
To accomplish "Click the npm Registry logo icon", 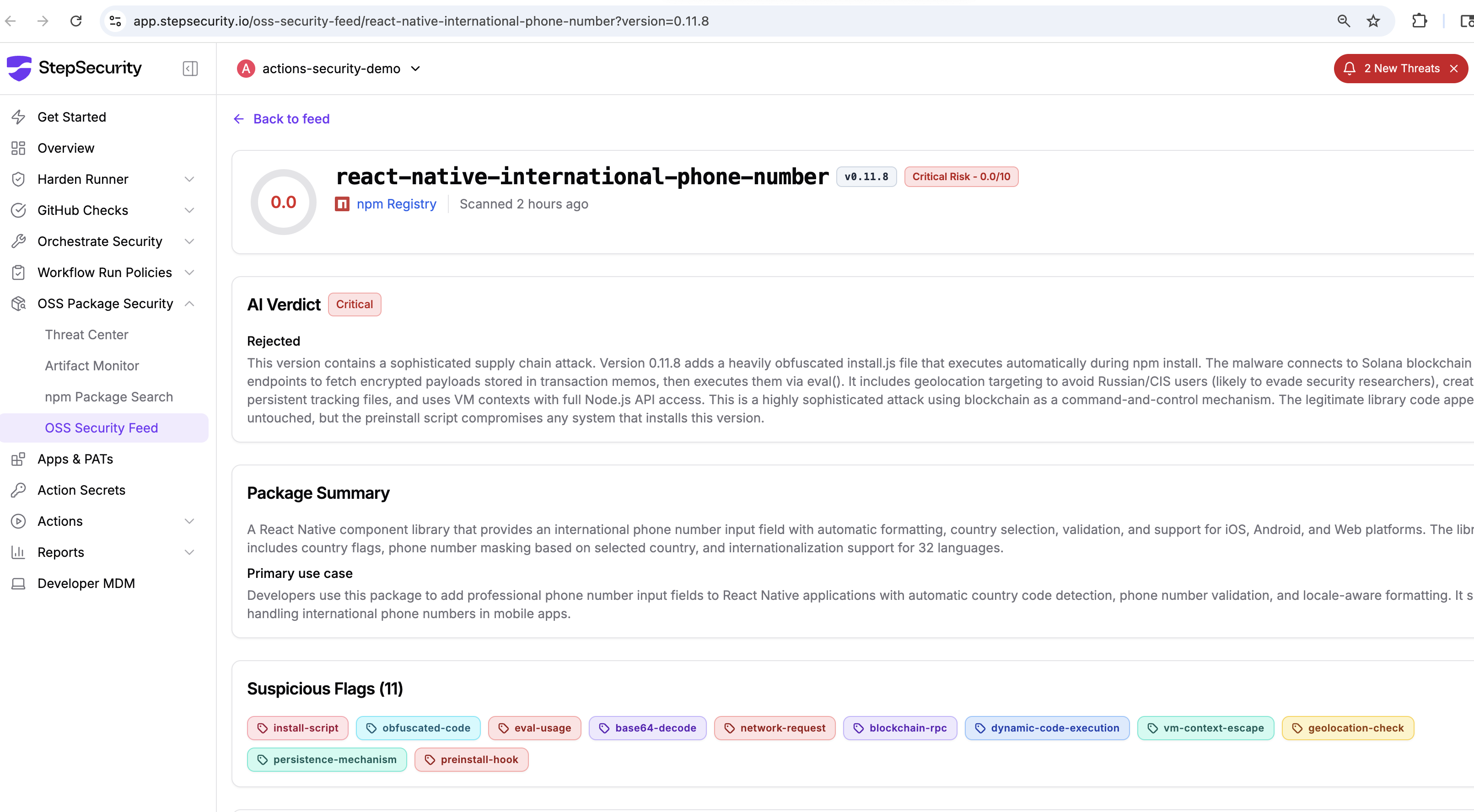I will tap(342, 204).
